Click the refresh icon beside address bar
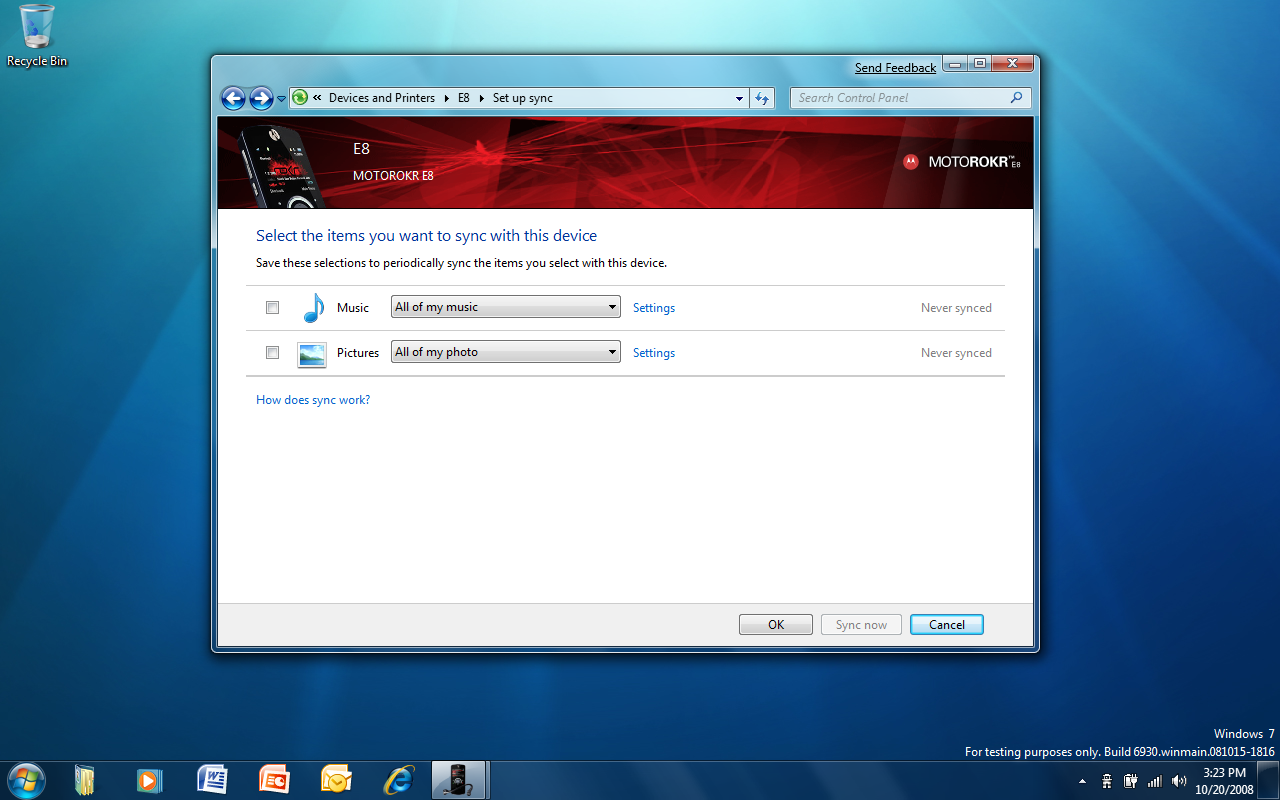 click(x=762, y=98)
